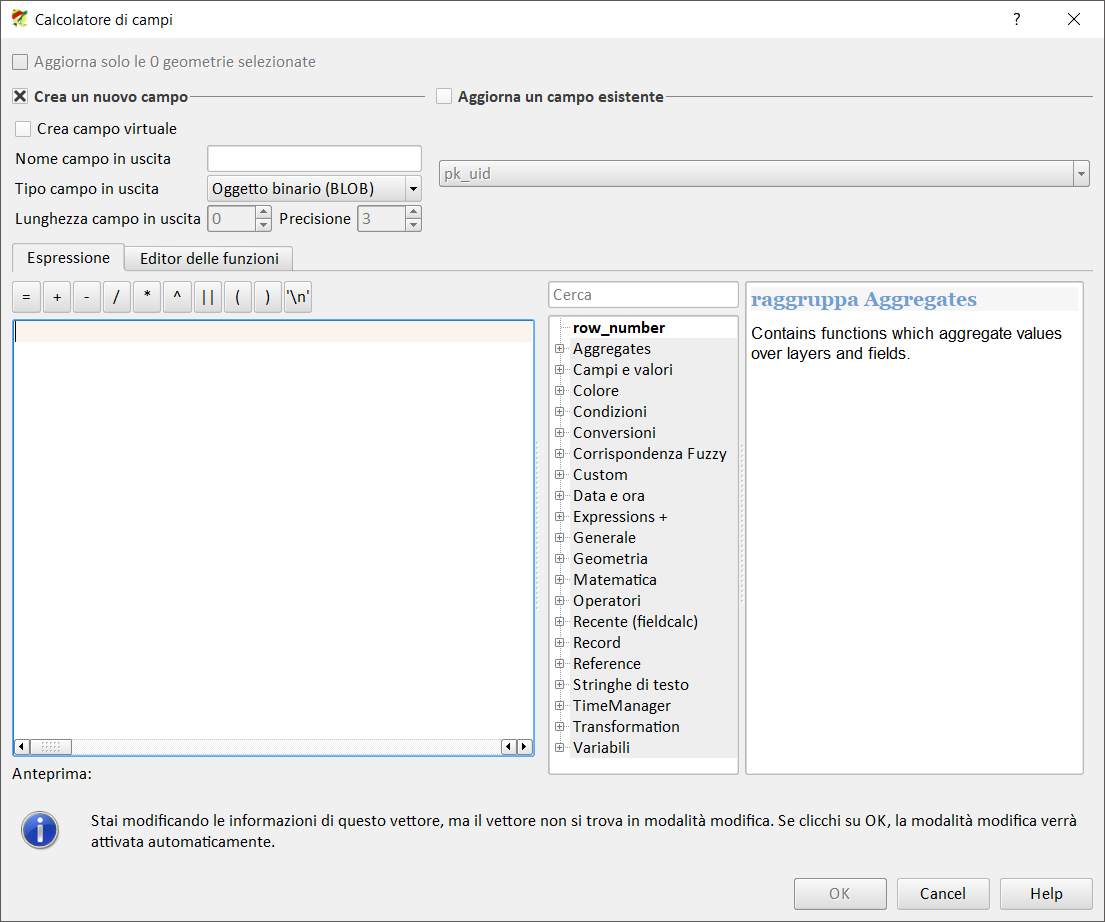Uncheck Crea un nuovo campo
The image size is (1105, 922).
(x=20, y=97)
